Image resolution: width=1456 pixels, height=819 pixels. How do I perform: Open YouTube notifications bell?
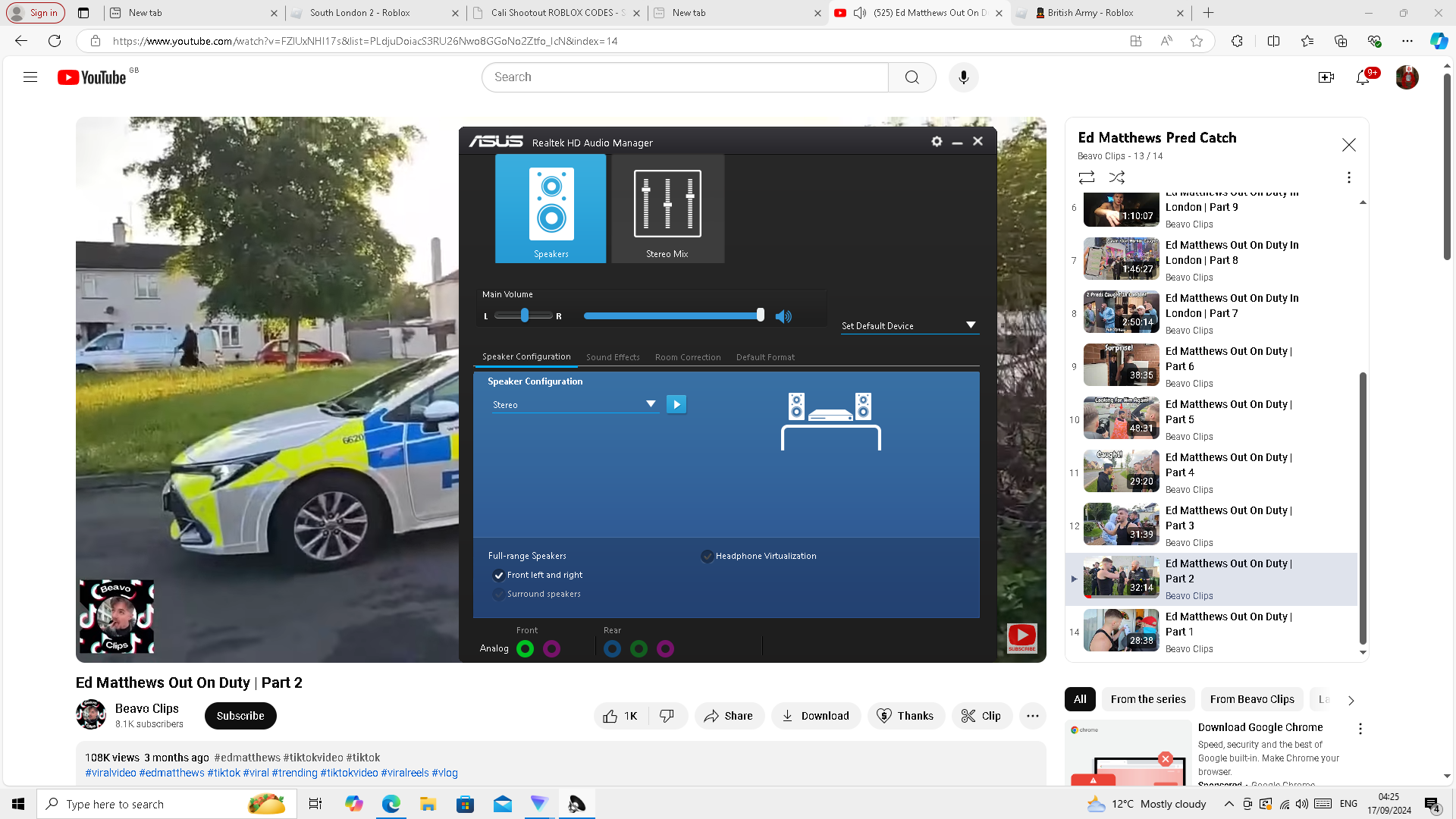click(x=1363, y=77)
